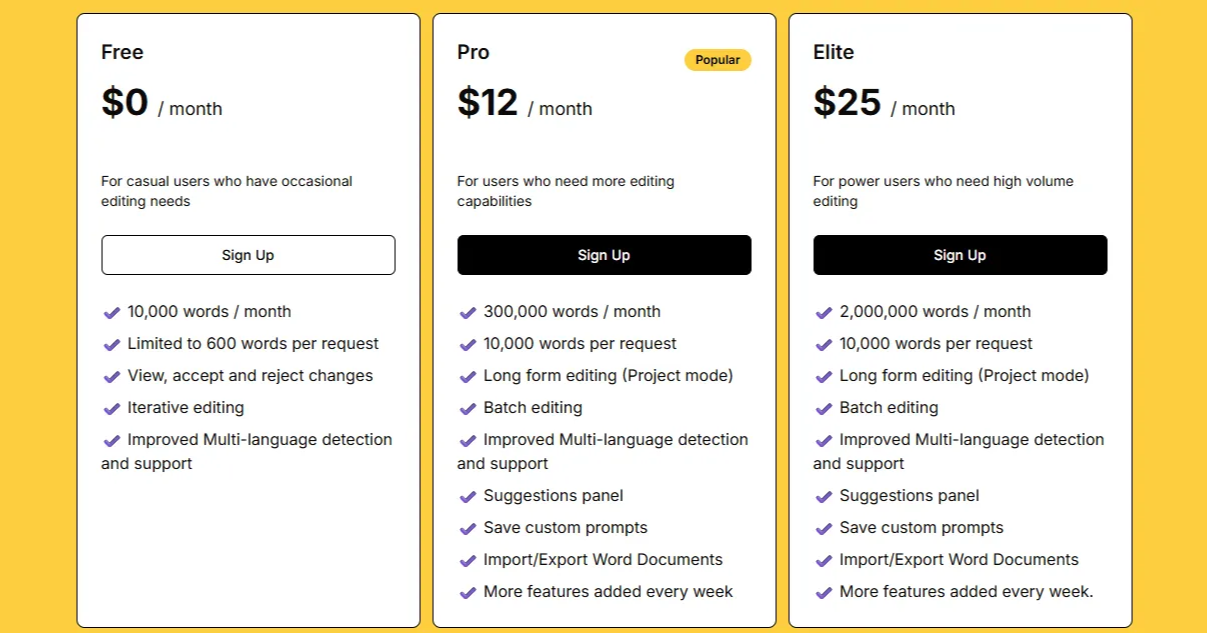The width and height of the screenshot is (1207, 633).
Task: Click Pro plan's Suggestions panel checkmark
Action: [x=468, y=497]
